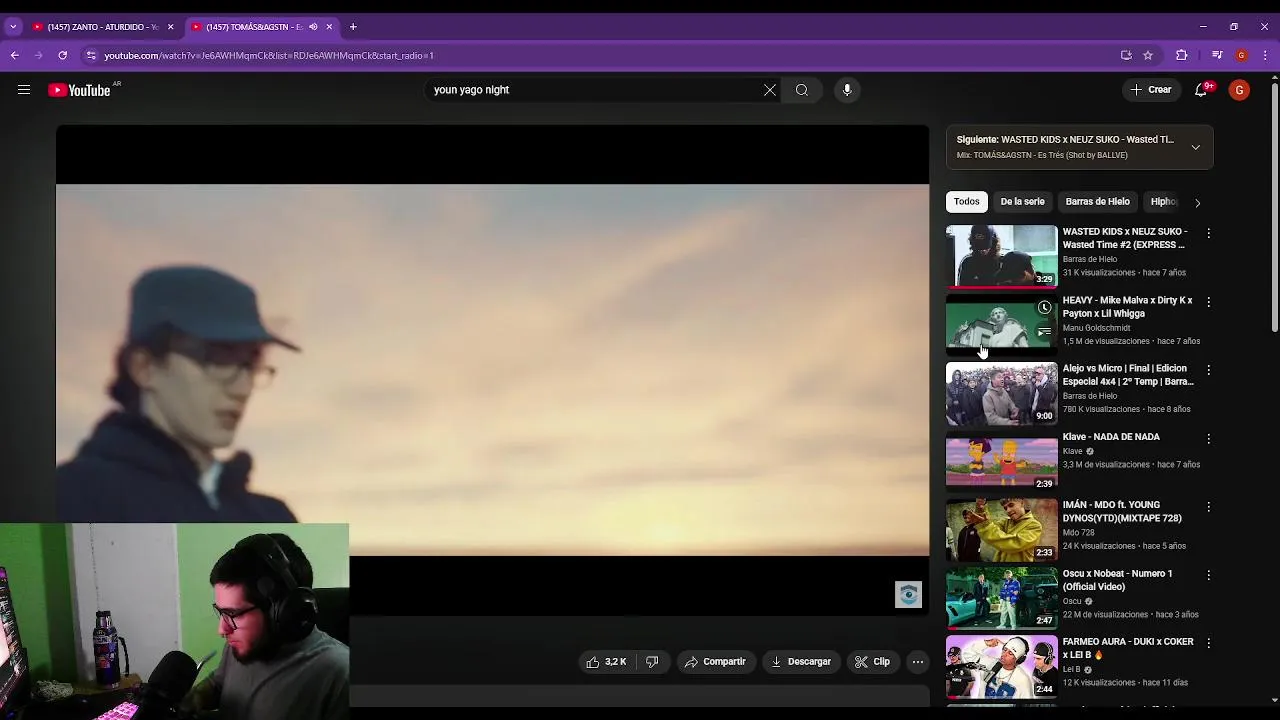Go to the YouTube home logo
This screenshot has height=720, width=1280.
click(x=79, y=90)
